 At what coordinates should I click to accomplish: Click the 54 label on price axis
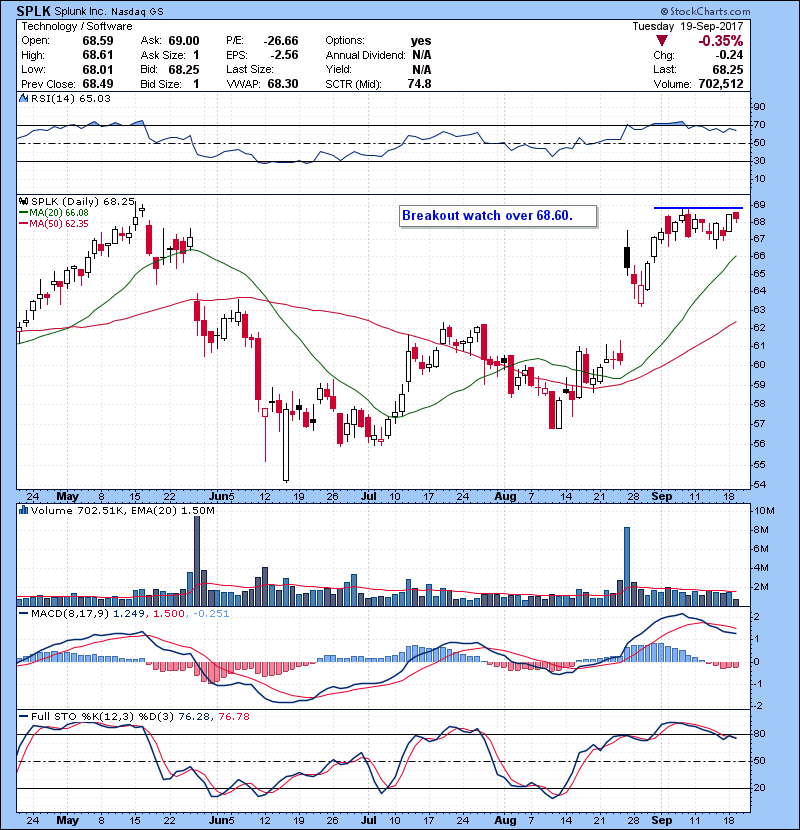tap(759, 485)
